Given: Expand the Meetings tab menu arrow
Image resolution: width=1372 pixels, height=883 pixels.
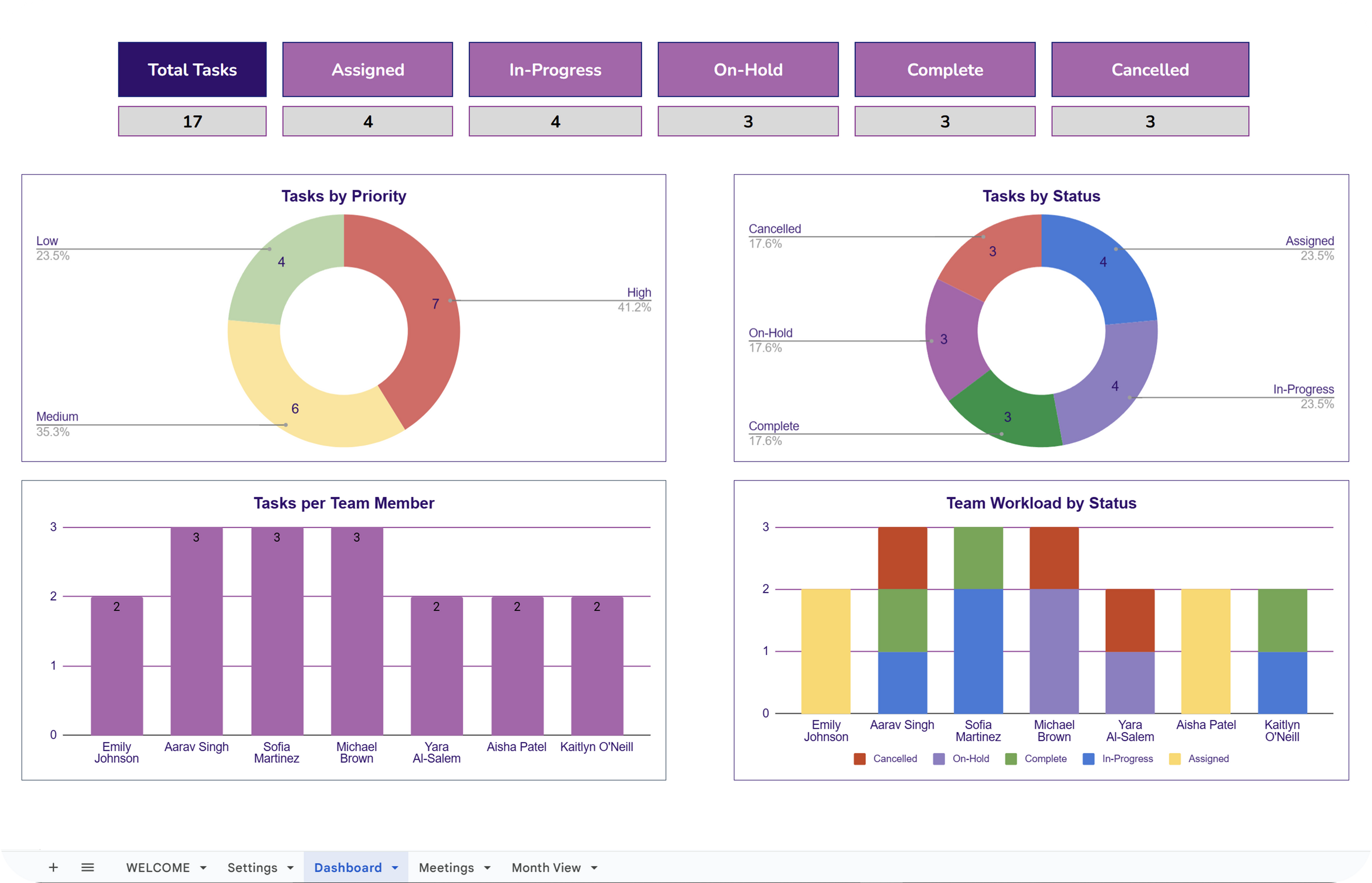Looking at the screenshot, I should 487,868.
